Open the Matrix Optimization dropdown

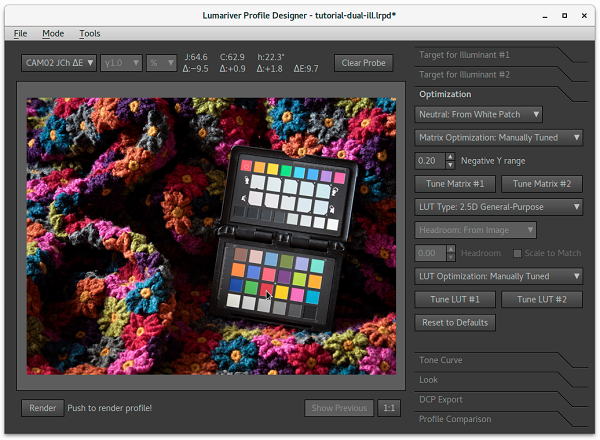tap(499, 138)
